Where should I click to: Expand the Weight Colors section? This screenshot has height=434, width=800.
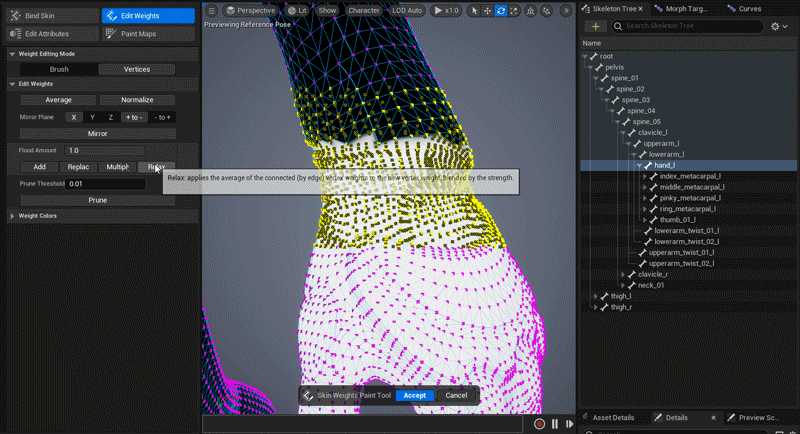point(13,216)
